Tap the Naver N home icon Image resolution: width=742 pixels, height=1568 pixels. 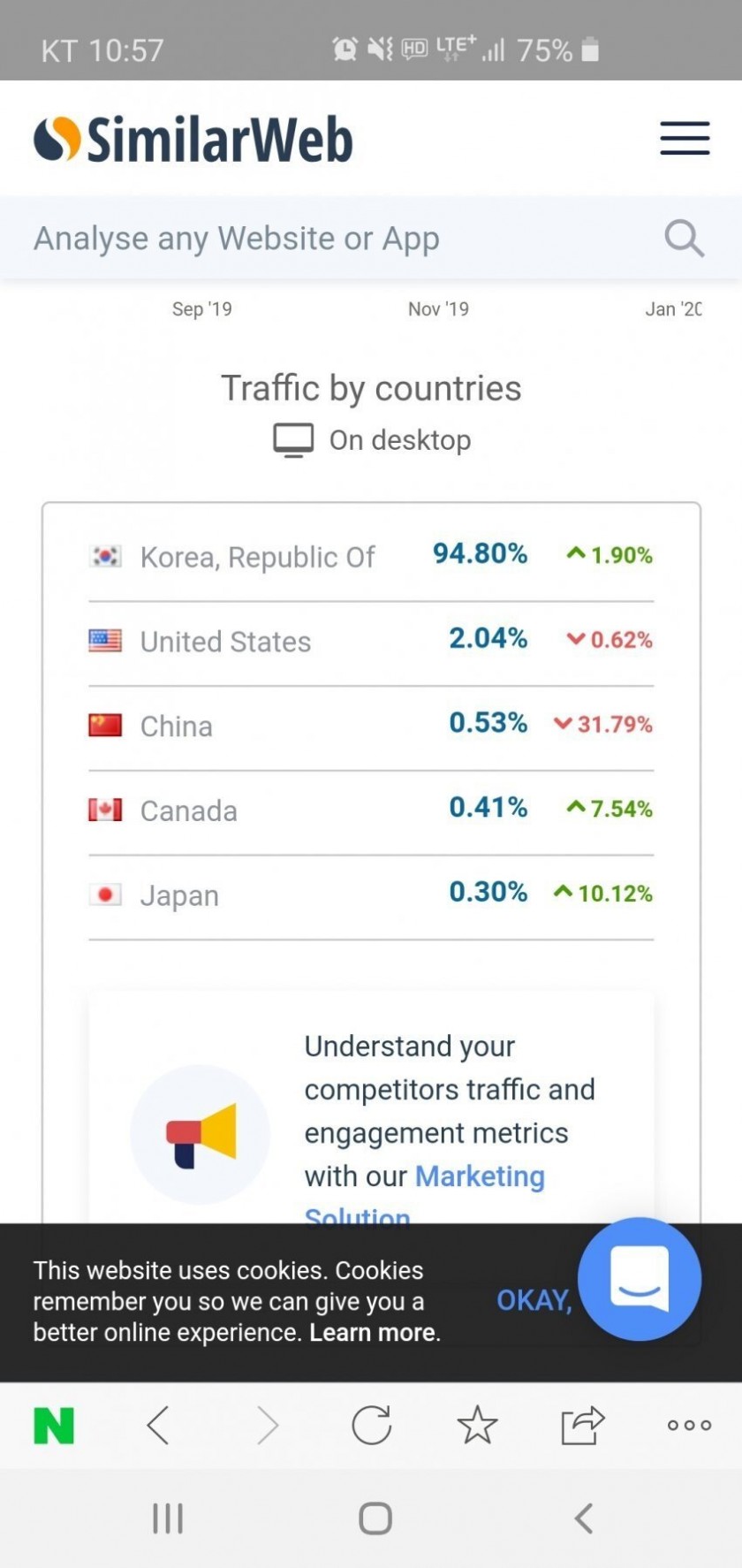pyautogui.click(x=54, y=1426)
